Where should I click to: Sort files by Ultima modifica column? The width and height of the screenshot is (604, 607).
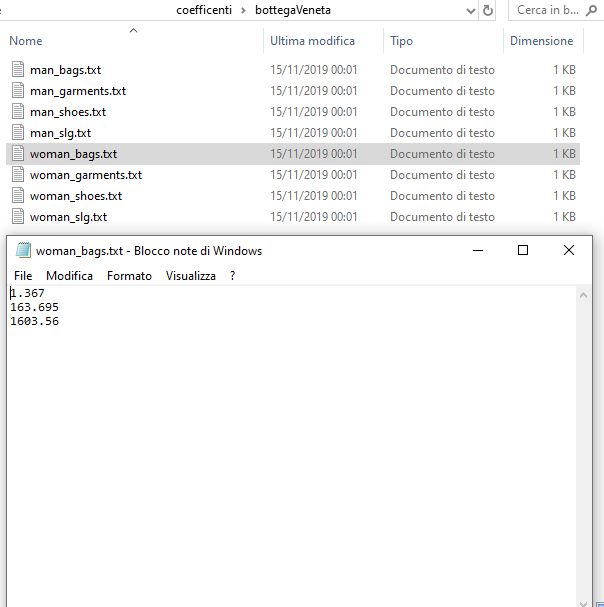(312, 41)
